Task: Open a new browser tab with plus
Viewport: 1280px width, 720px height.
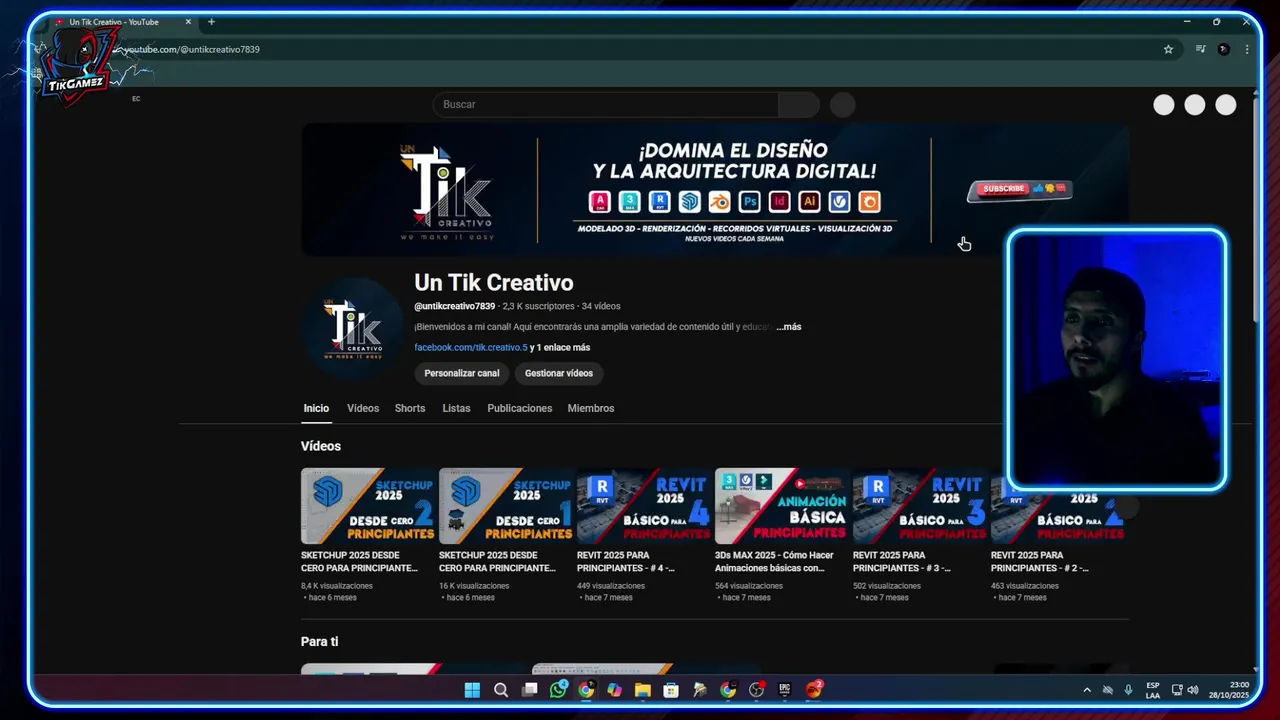Action: tap(211, 22)
